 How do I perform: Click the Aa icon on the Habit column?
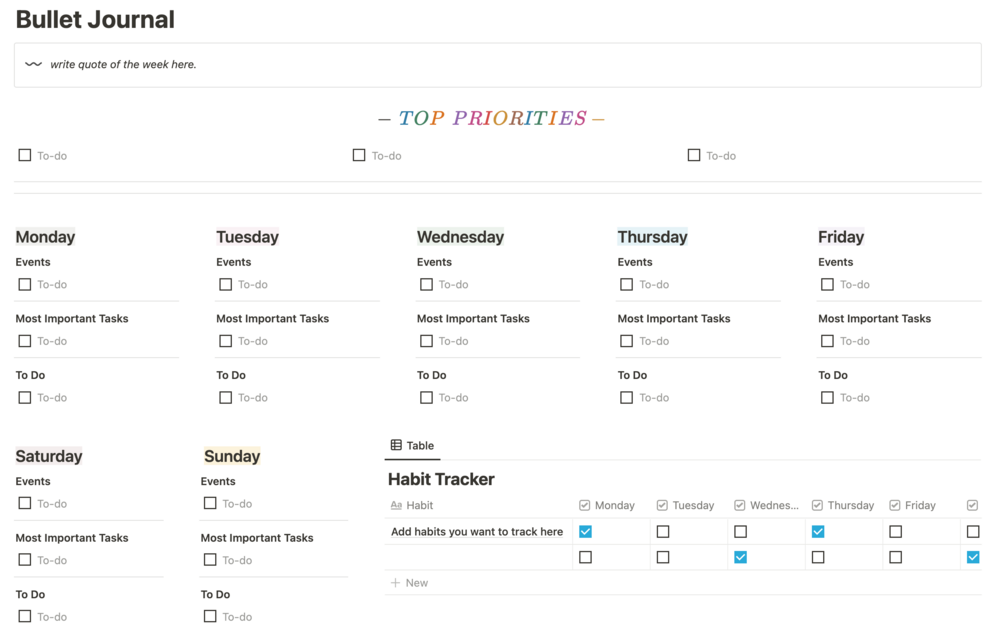click(x=398, y=505)
